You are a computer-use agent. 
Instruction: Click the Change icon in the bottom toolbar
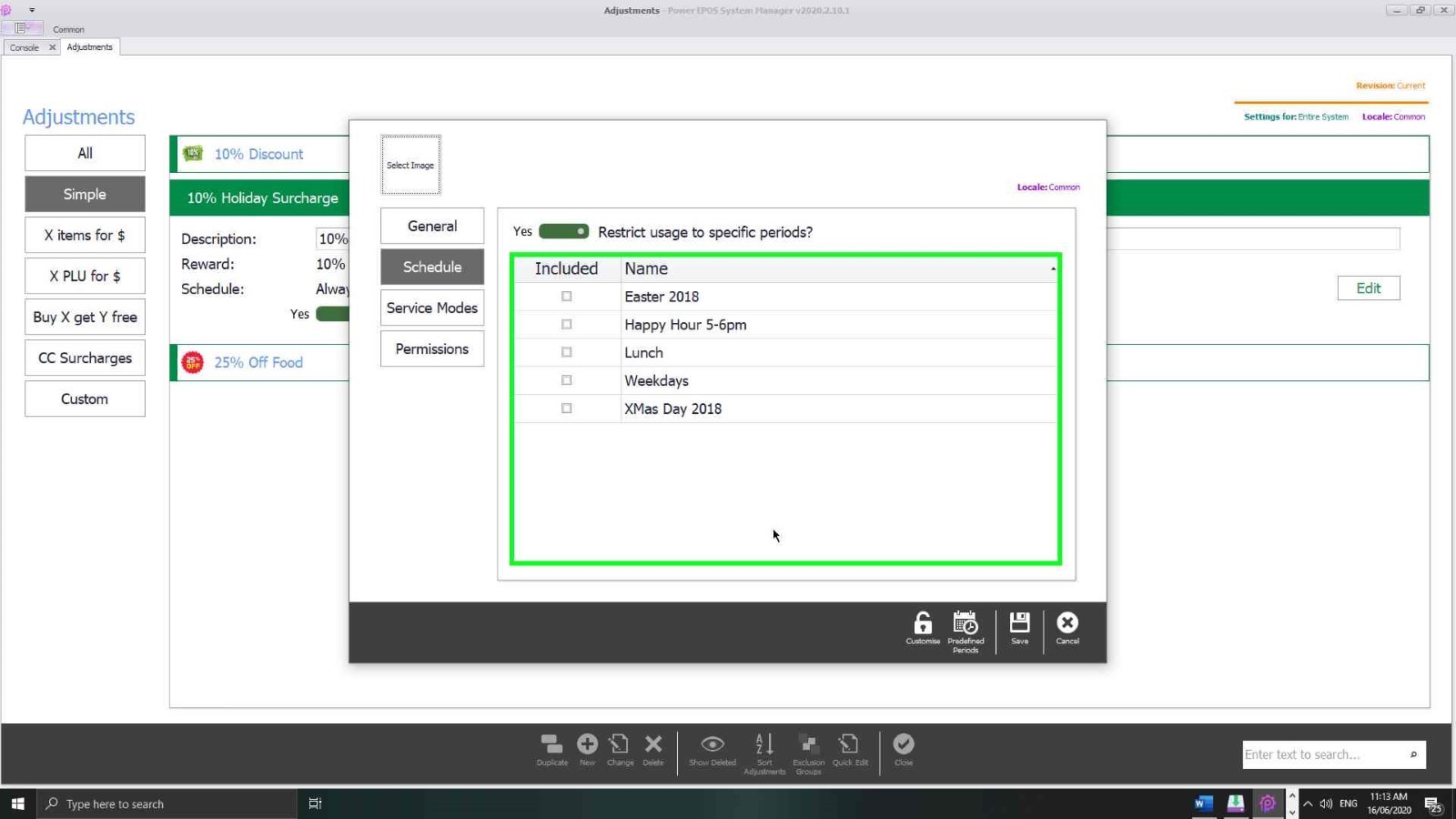point(620,750)
